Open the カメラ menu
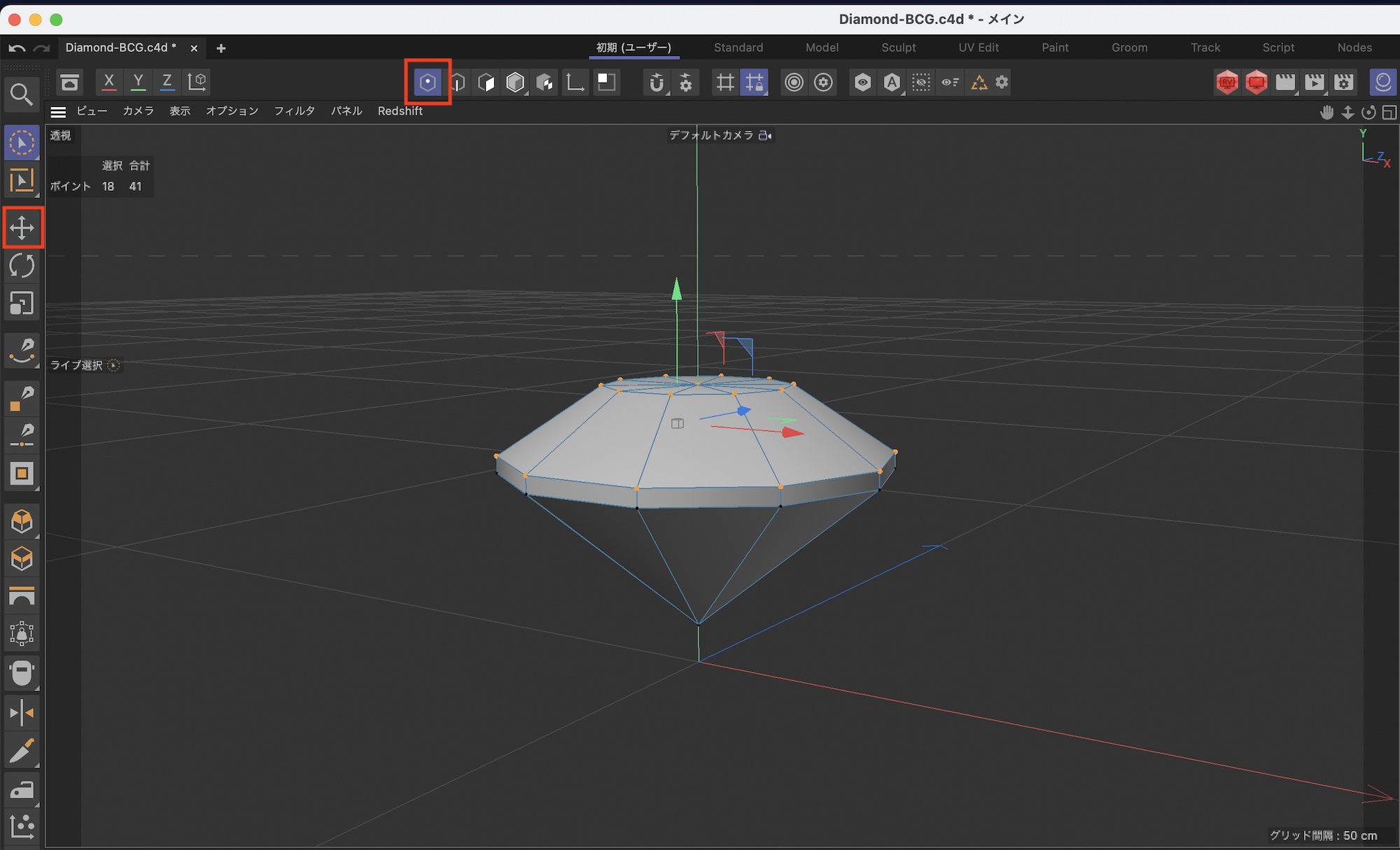Image resolution: width=1400 pixels, height=850 pixels. click(138, 111)
